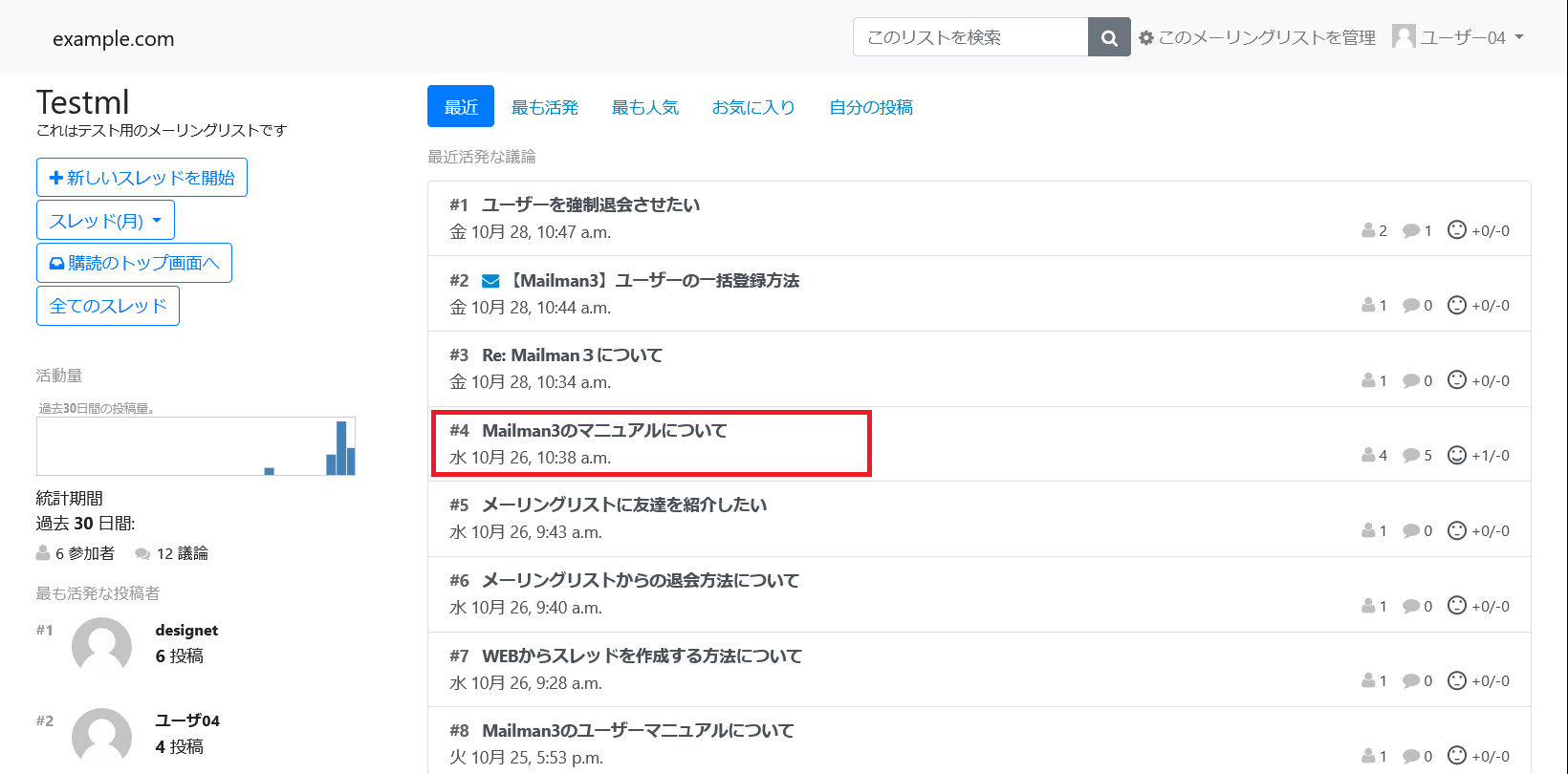Click the comment bubble icon in thread #1

(1410, 231)
